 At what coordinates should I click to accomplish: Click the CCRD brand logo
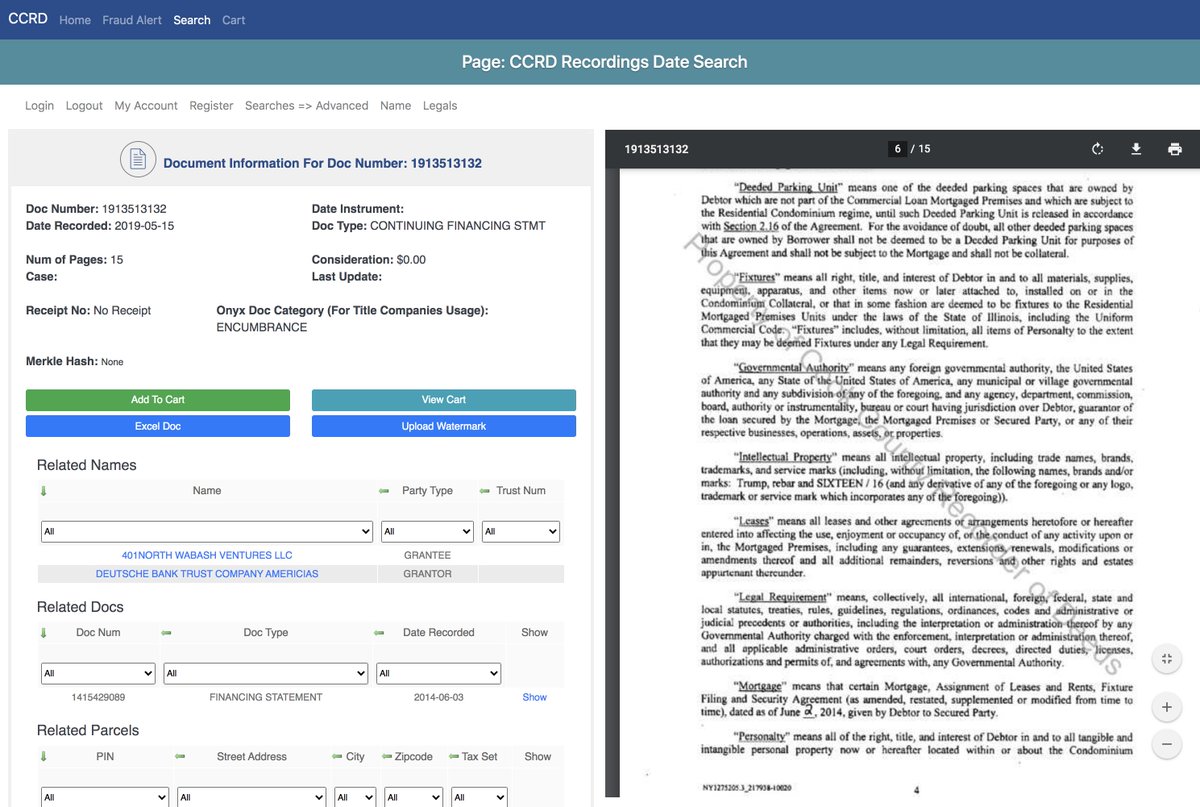(x=28, y=19)
